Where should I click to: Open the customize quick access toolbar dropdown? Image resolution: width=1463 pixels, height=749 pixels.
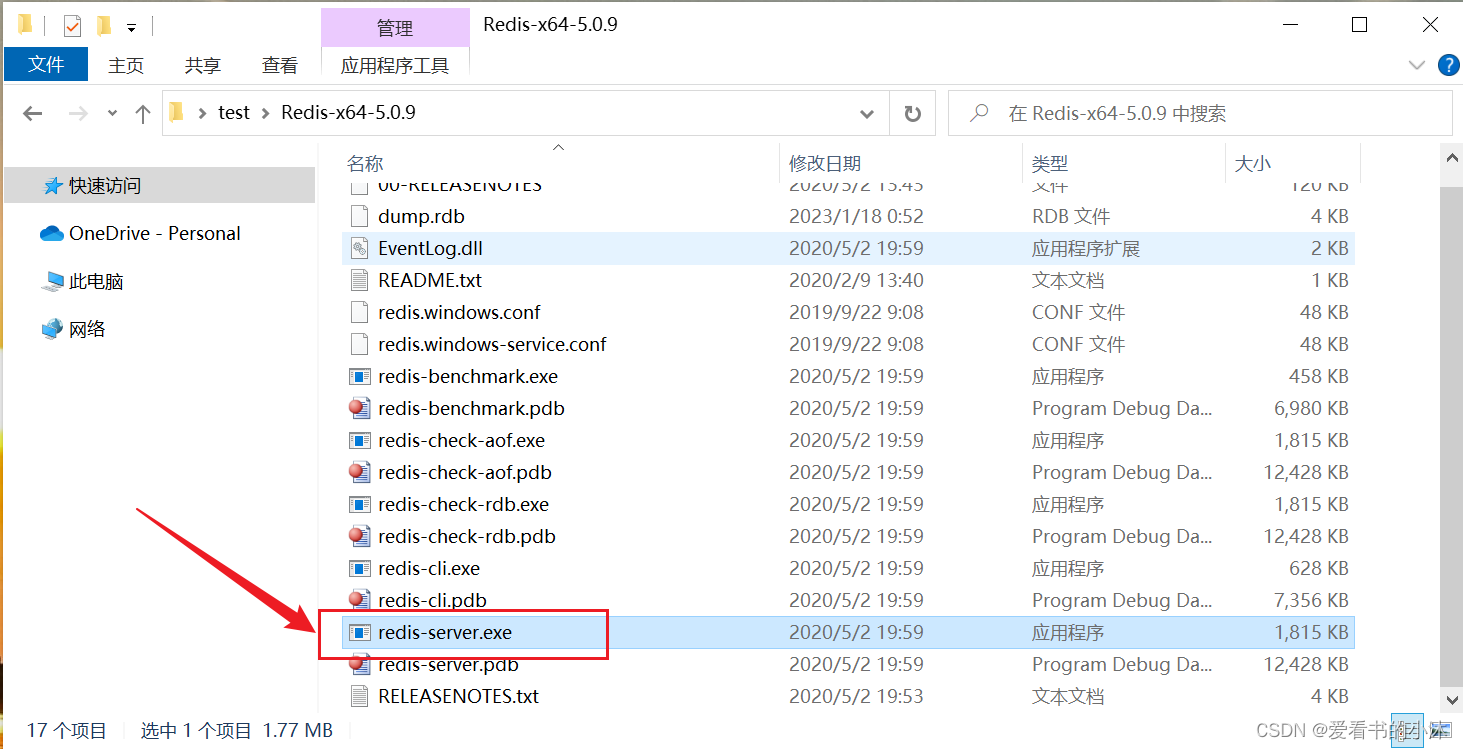pyautogui.click(x=131, y=27)
